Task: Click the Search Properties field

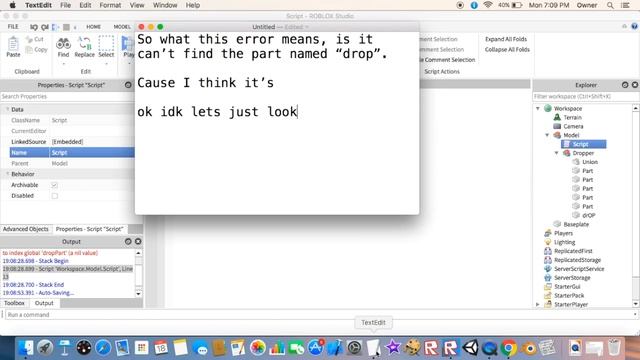Action: 67,97
